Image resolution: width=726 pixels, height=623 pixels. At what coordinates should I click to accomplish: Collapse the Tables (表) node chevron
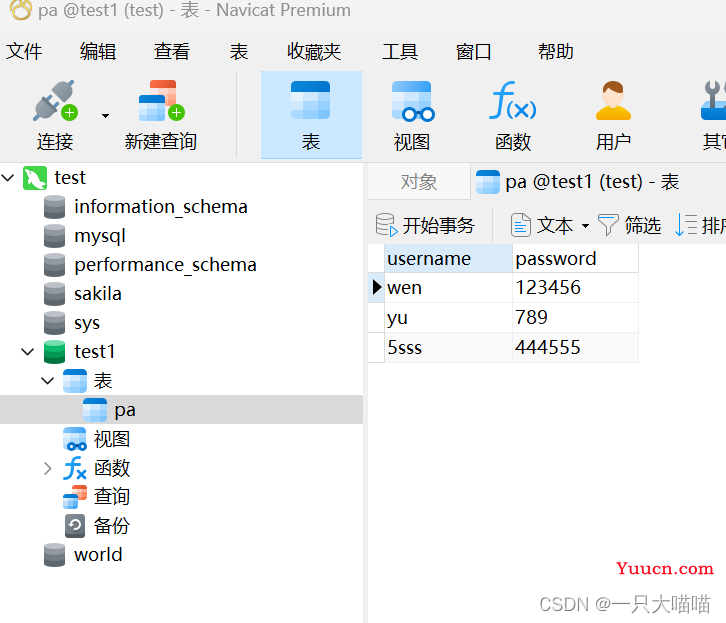point(48,381)
